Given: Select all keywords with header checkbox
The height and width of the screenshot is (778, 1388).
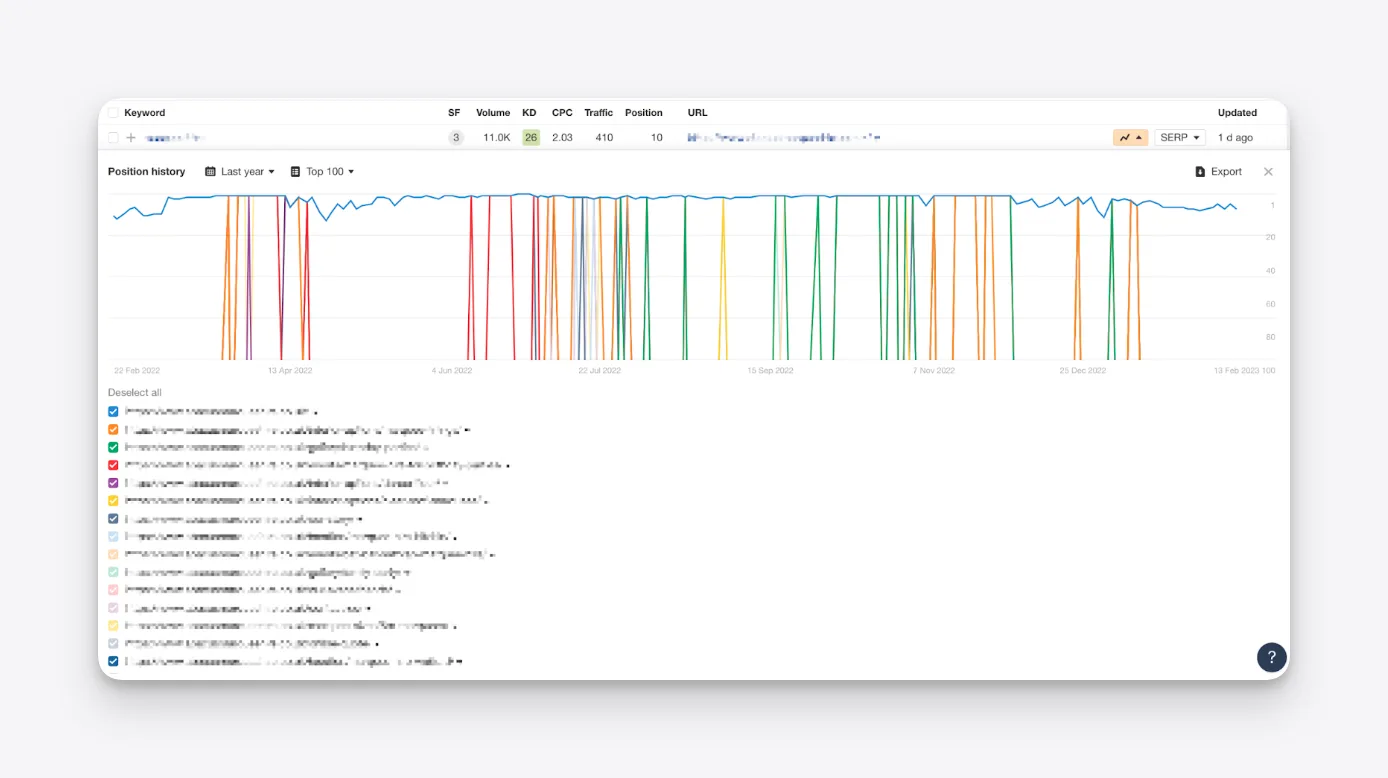Looking at the screenshot, I should click(113, 113).
